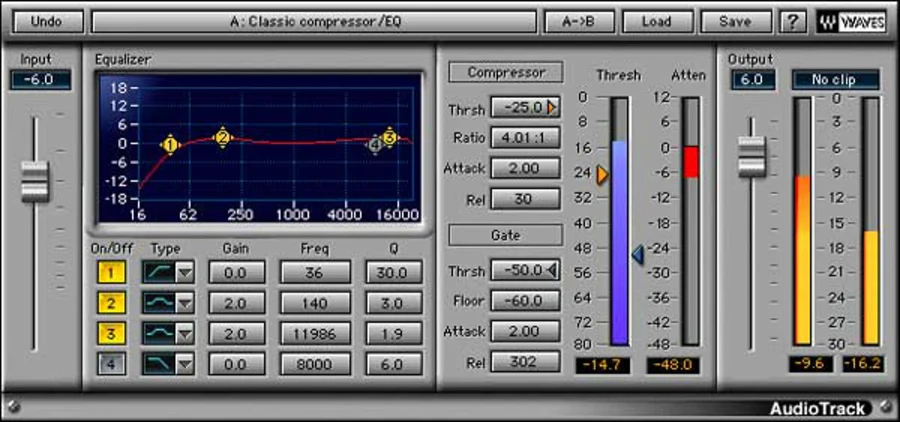This screenshot has width=900, height=422.
Task: Click band 1 high-pass filter type icon
Action: (158, 272)
